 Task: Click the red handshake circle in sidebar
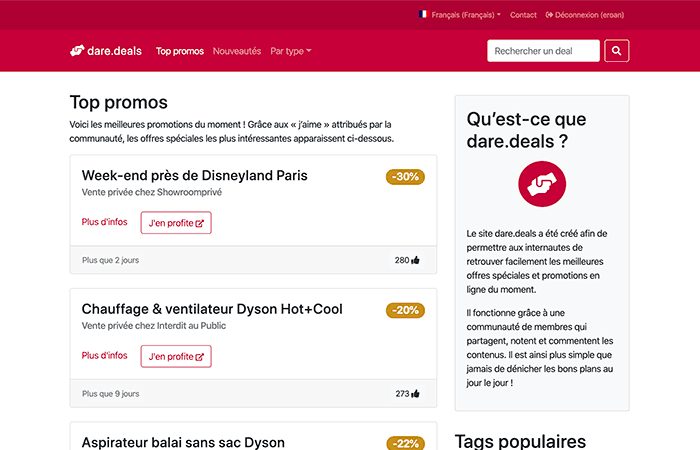542,184
